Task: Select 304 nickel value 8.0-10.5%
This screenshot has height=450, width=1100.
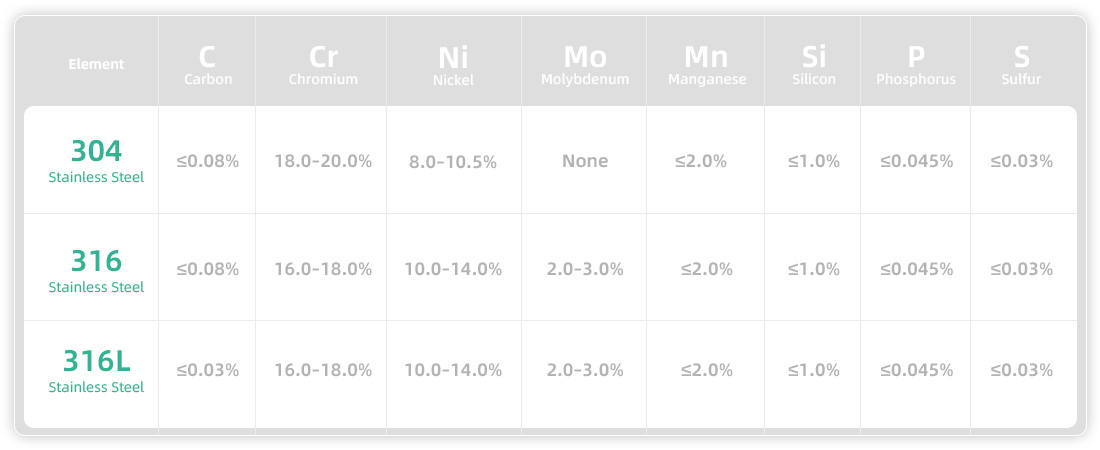Action: pyautogui.click(x=452, y=162)
